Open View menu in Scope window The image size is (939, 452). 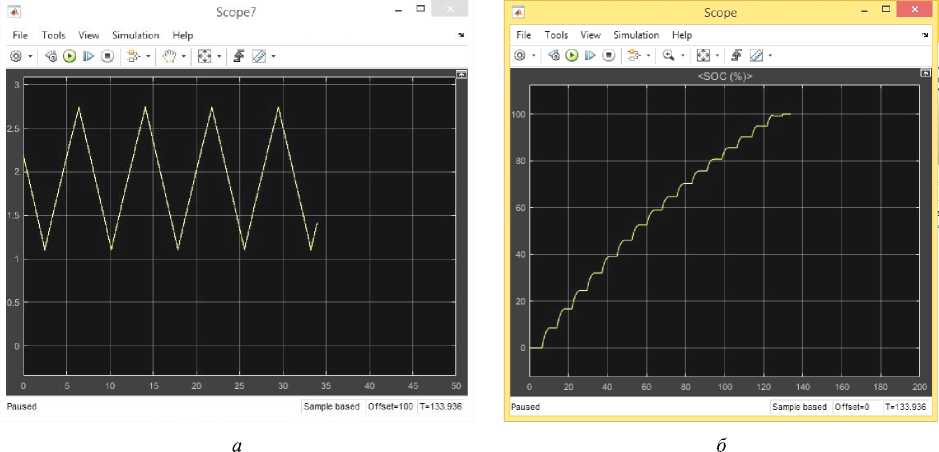(x=590, y=35)
